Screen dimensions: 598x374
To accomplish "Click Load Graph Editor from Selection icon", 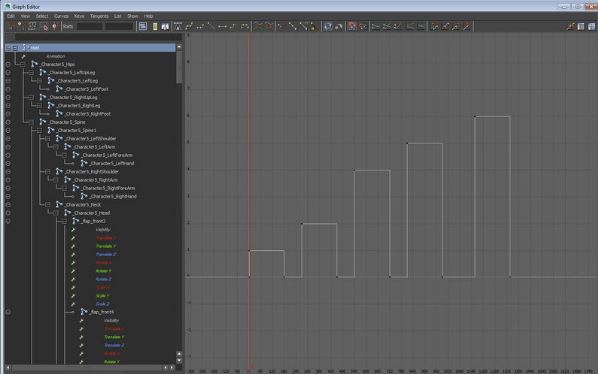I will 338,26.
